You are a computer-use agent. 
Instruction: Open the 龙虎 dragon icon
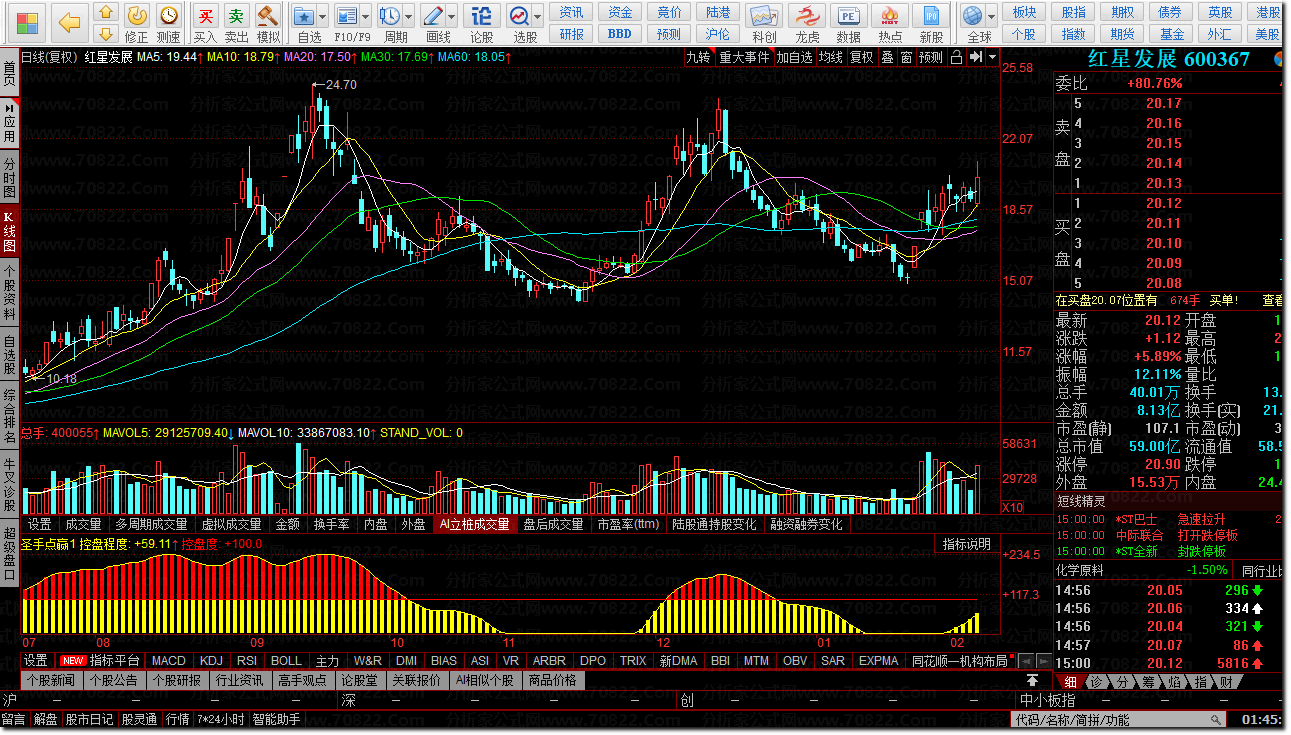(806, 15)
